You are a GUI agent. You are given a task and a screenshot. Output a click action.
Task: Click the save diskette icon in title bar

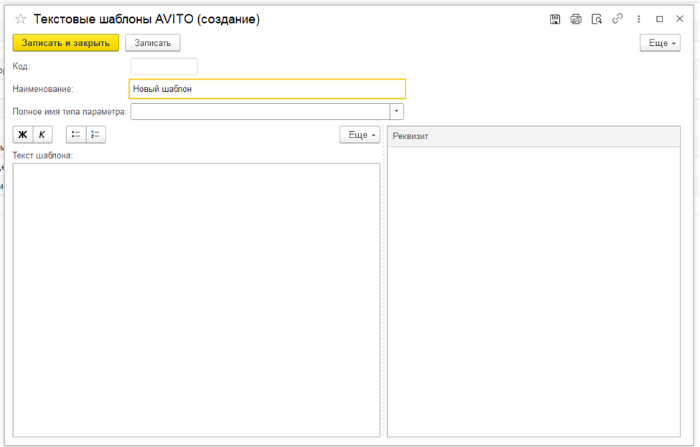click(555, 19)
